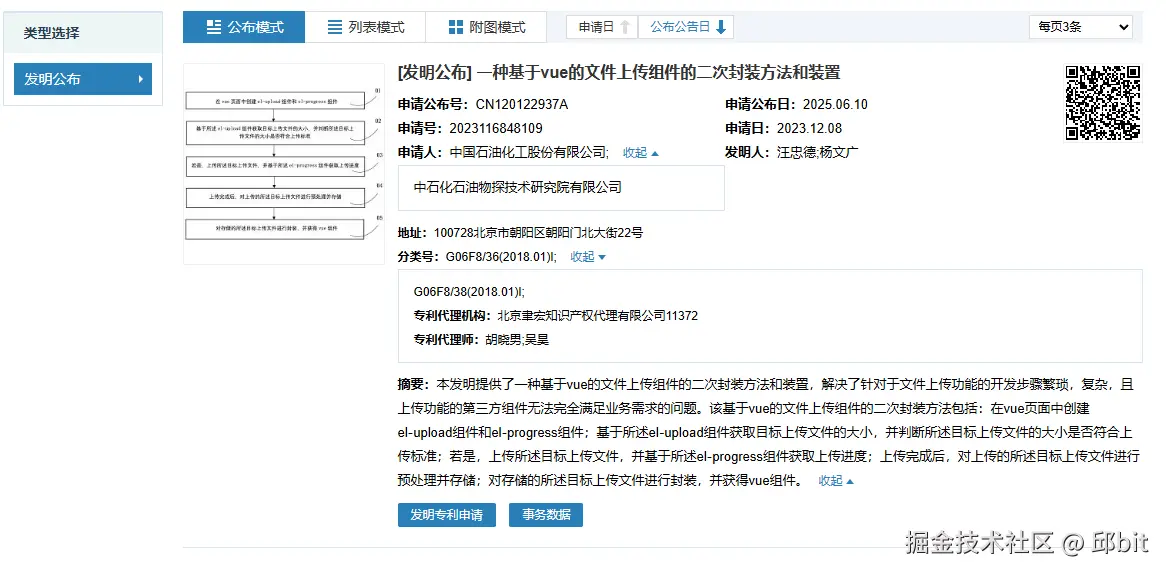
Task: Expand the 分类号 classification list
Action: [588, 257]
